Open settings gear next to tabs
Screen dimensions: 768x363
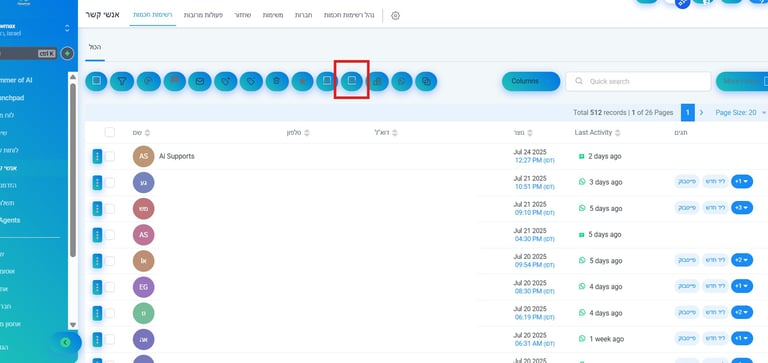point(395,16)
